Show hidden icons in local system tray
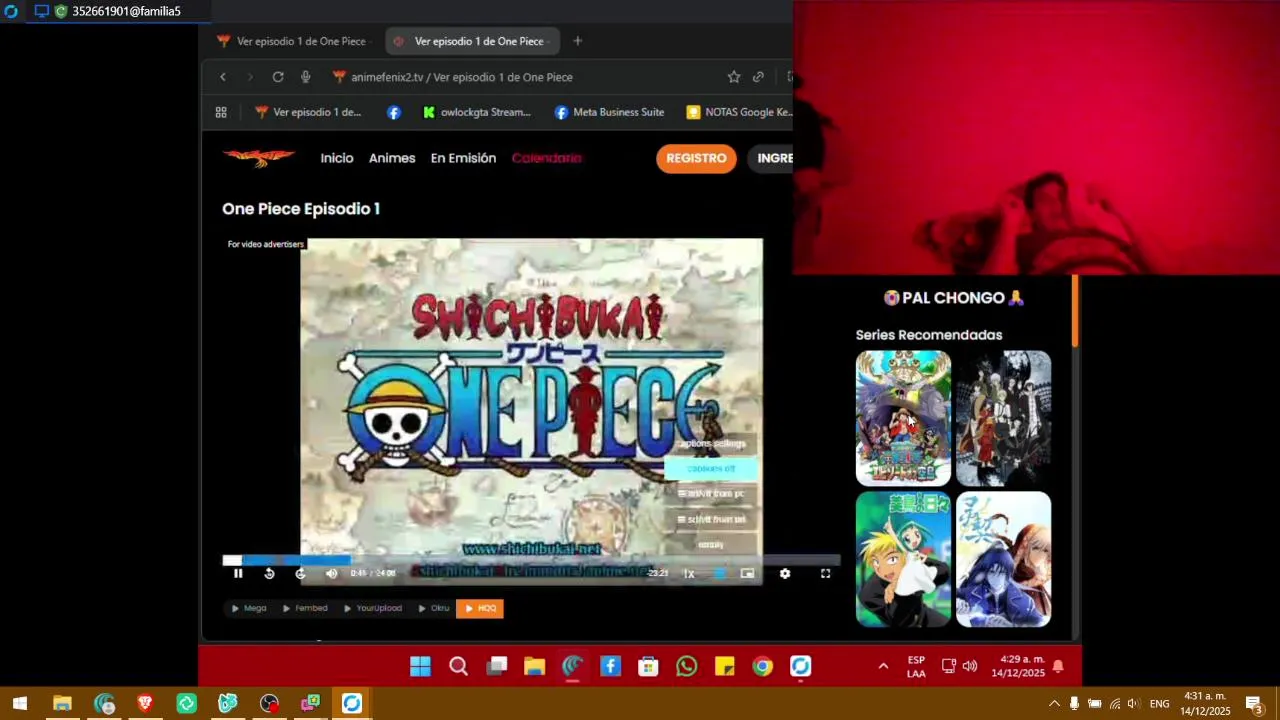Viewport: 1280px width, 720px height. tap(1054, 704)
